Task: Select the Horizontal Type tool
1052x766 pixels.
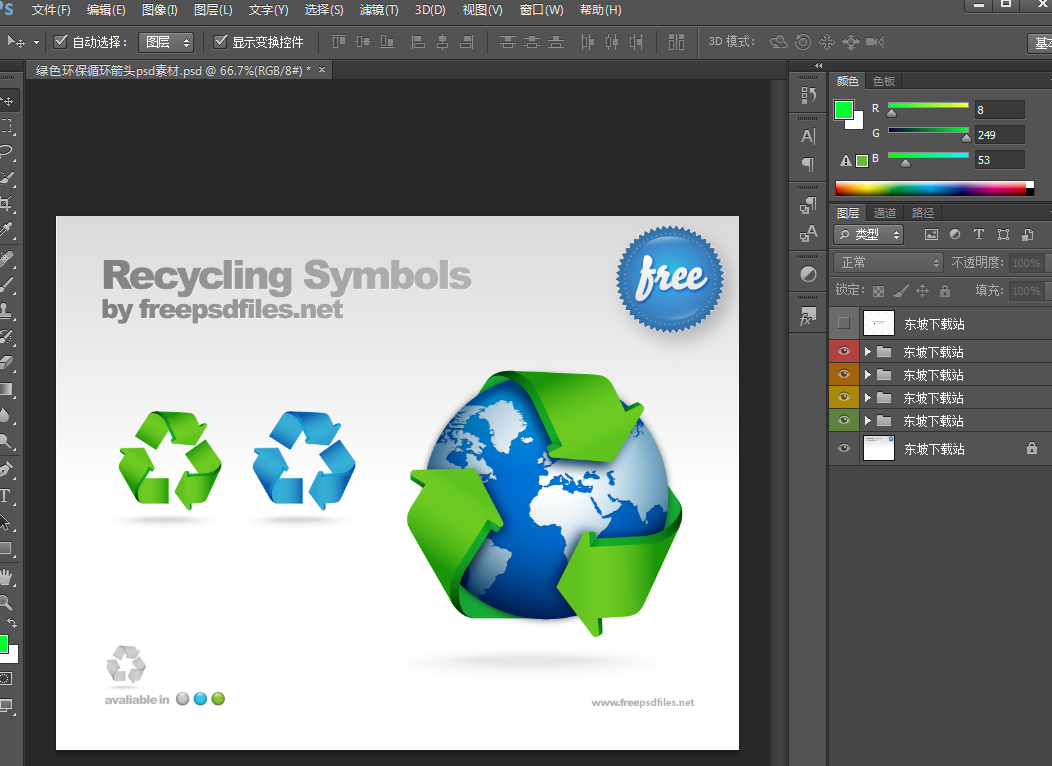Action: click(x=6, y=496)
